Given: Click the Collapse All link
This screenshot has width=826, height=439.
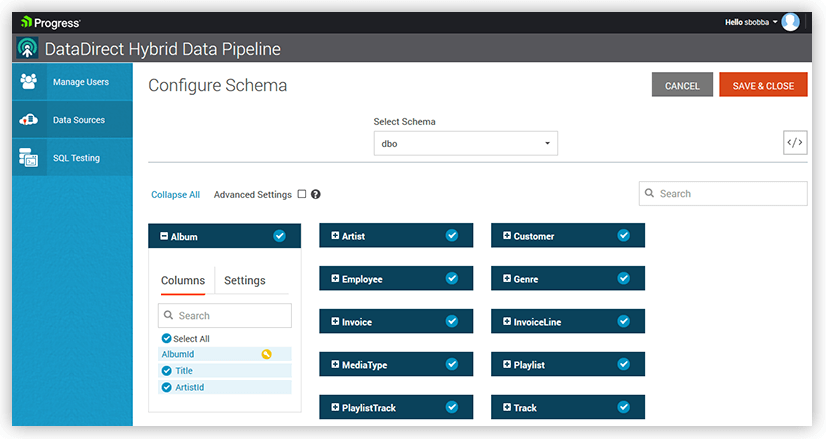Looking at the screenshot, I should click(175, 195).
